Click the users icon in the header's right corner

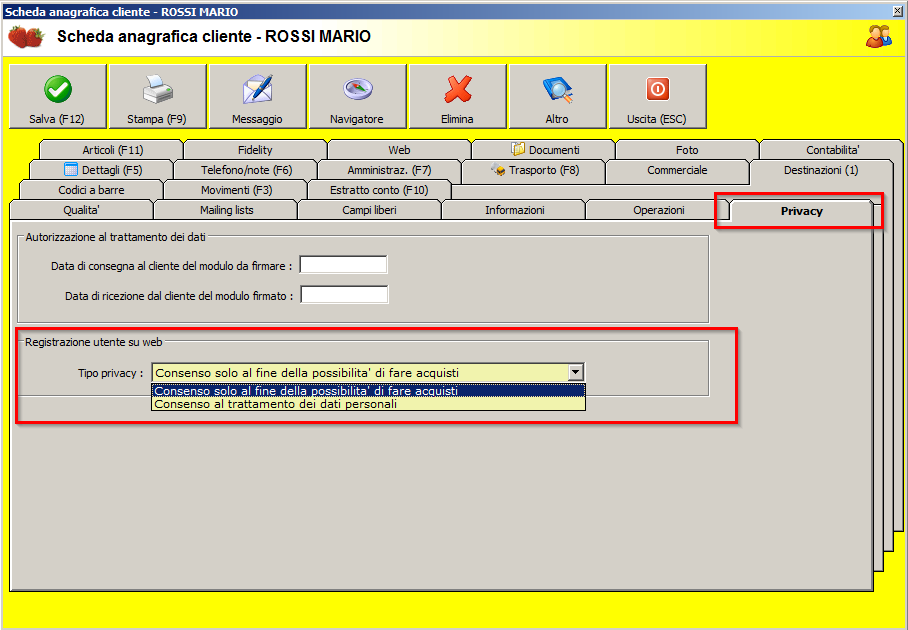pos(878,36)
